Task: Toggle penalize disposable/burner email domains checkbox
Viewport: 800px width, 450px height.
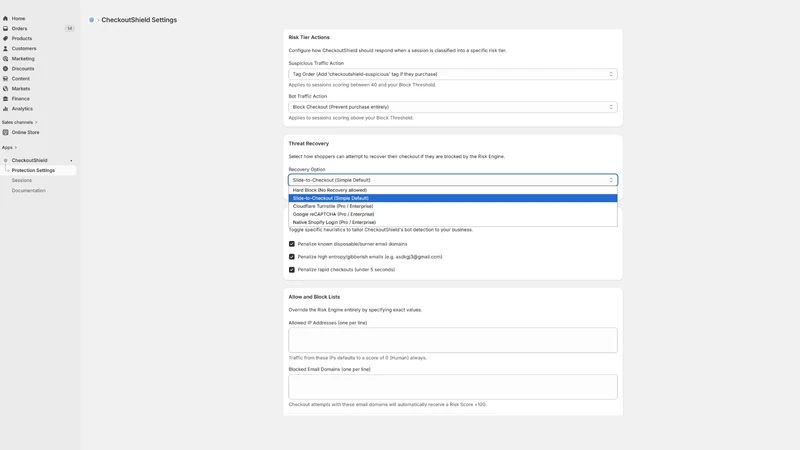Action: 292,244
